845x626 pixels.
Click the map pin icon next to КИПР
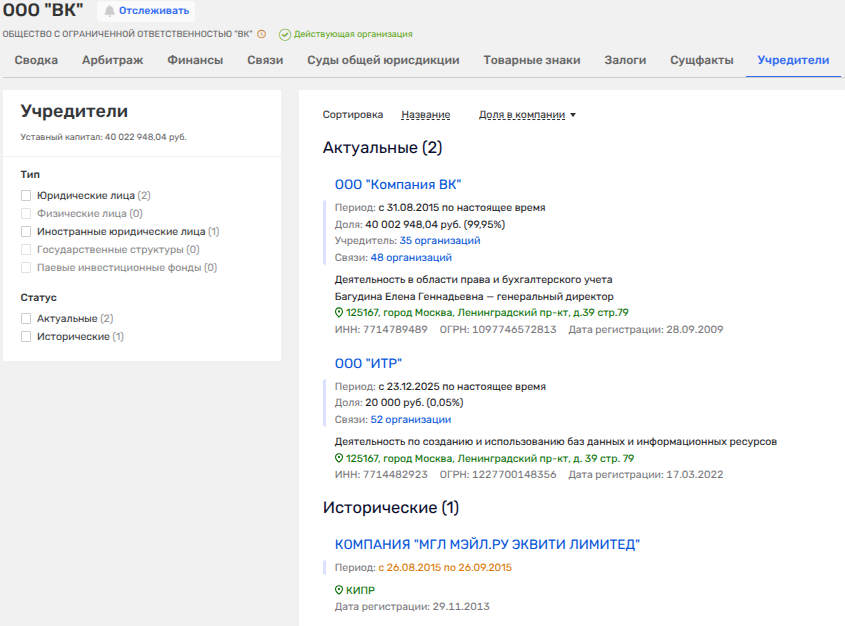[x=339, y=591]
